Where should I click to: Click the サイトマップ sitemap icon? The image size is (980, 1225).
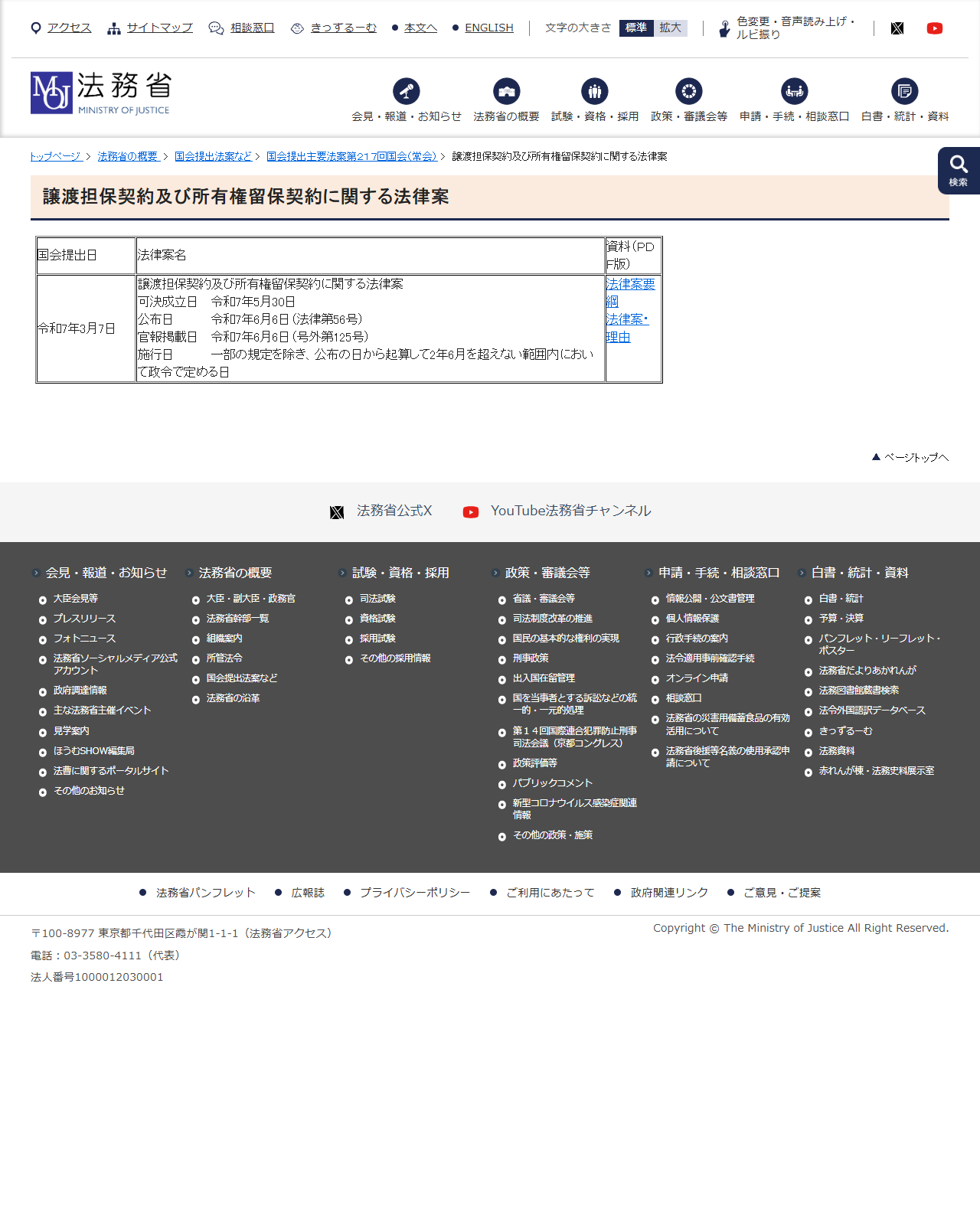[114, 28]
